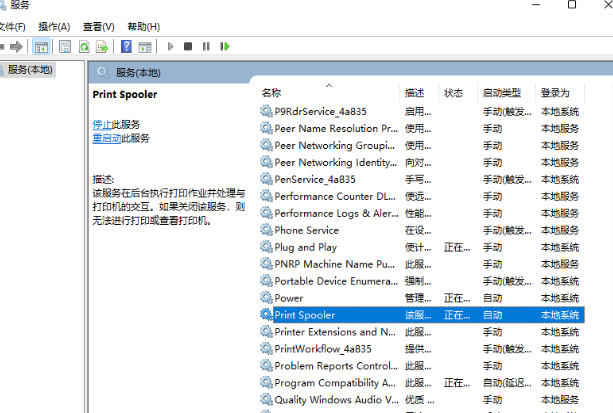Screen dimensions: 613x413
Task: Click the forward arrow toolbar icon
Action: coord(17,46)
